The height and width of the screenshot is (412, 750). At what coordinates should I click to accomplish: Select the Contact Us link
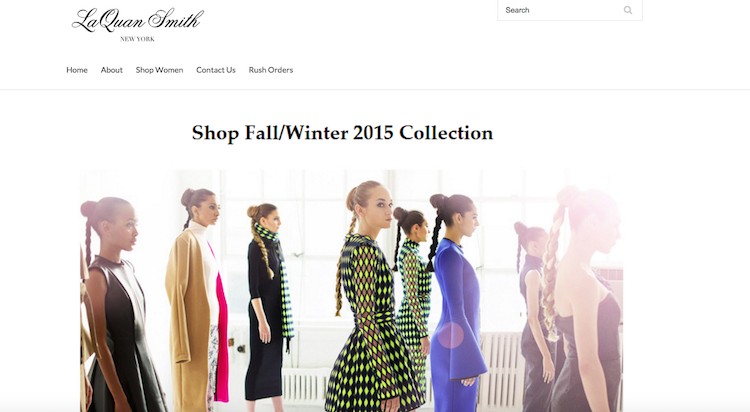(216, 70)
